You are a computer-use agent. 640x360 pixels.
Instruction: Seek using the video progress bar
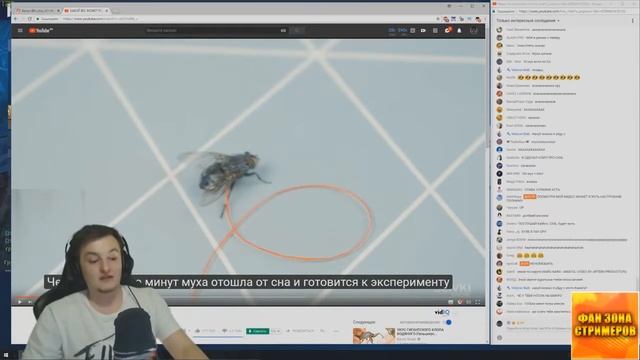point(248,297)
